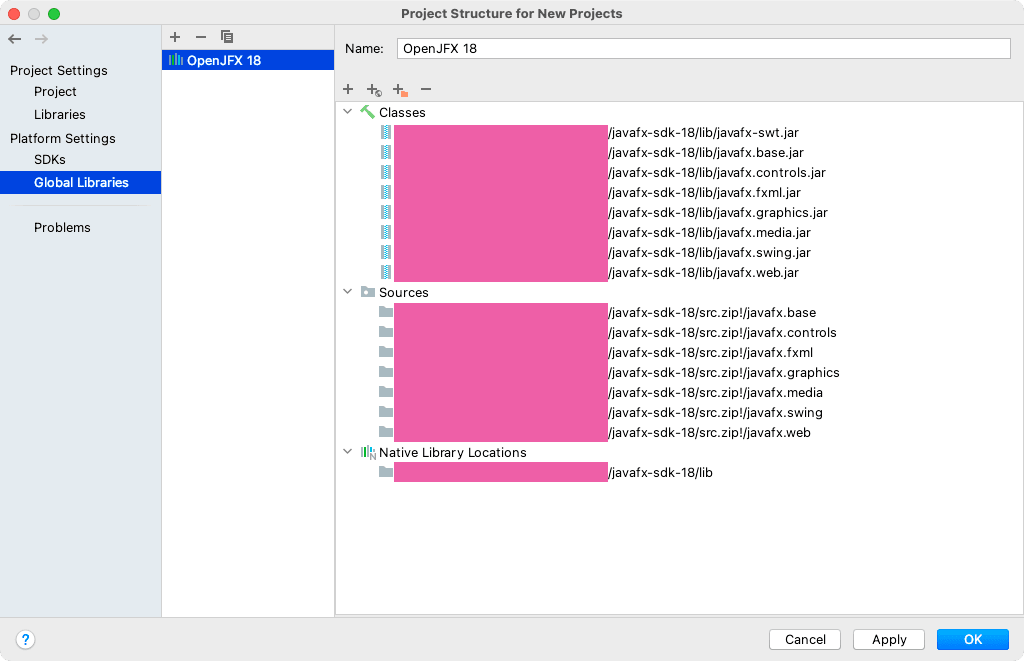Select the Classes category label

(402, 112)
